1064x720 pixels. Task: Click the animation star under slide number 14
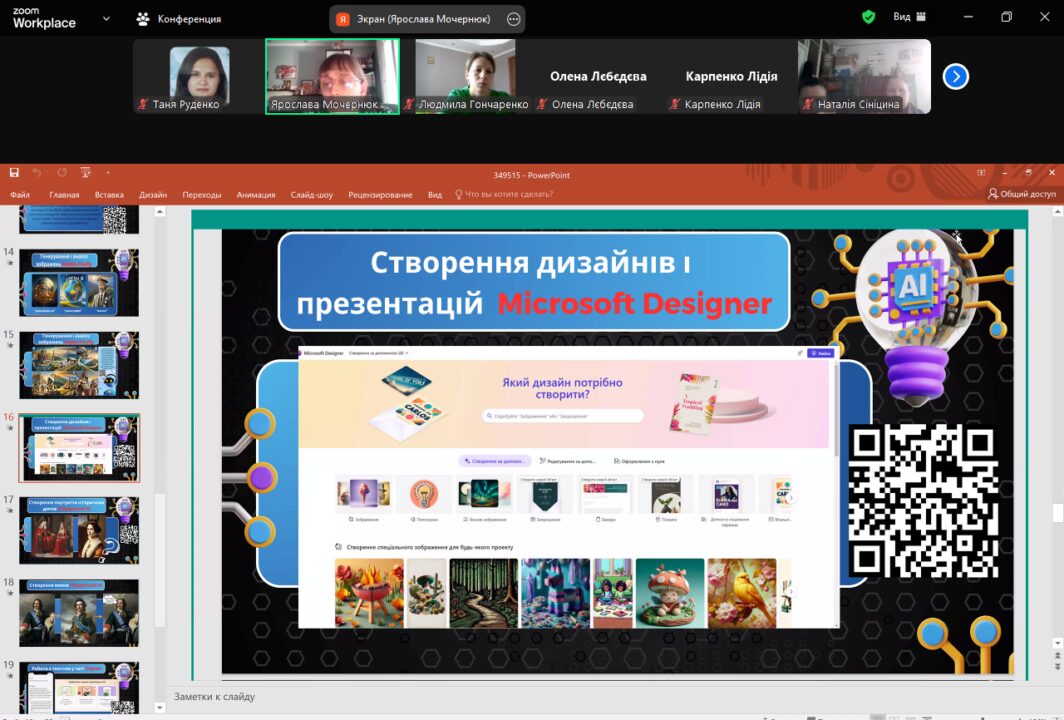click(x=10, y=263)
